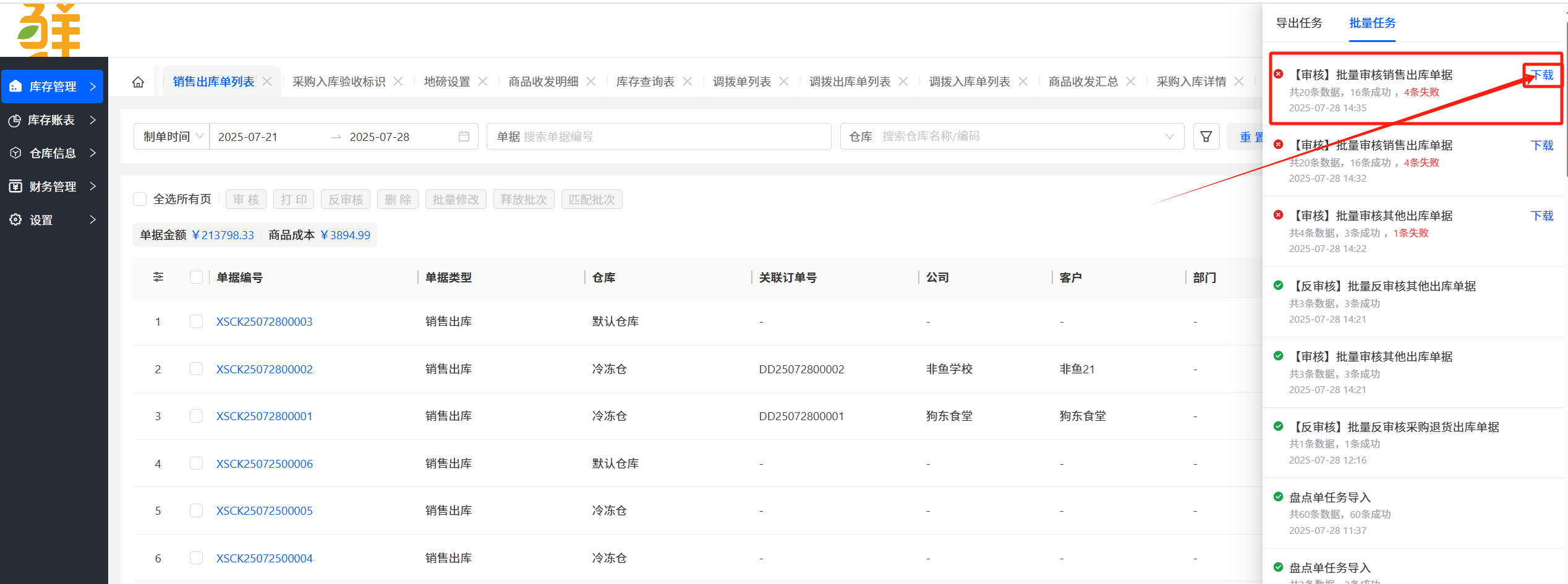Expand the 设置 sidebar menu
Screen dimensions: 1568x584
click(93, 219)
